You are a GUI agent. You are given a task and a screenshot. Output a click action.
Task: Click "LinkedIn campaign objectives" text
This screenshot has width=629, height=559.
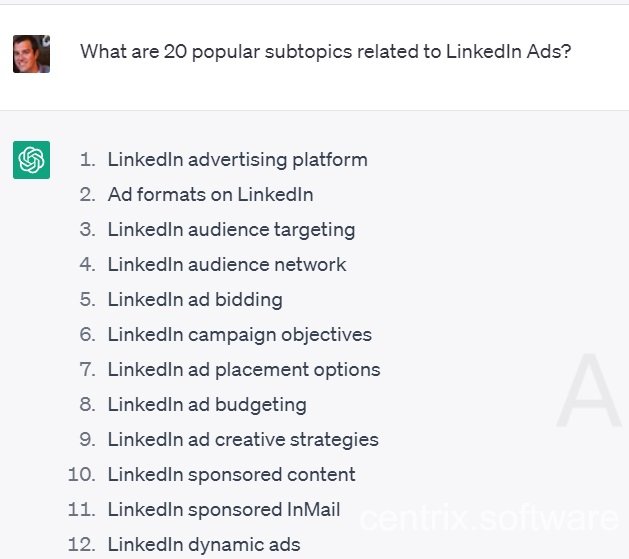(x=239, y=335)
